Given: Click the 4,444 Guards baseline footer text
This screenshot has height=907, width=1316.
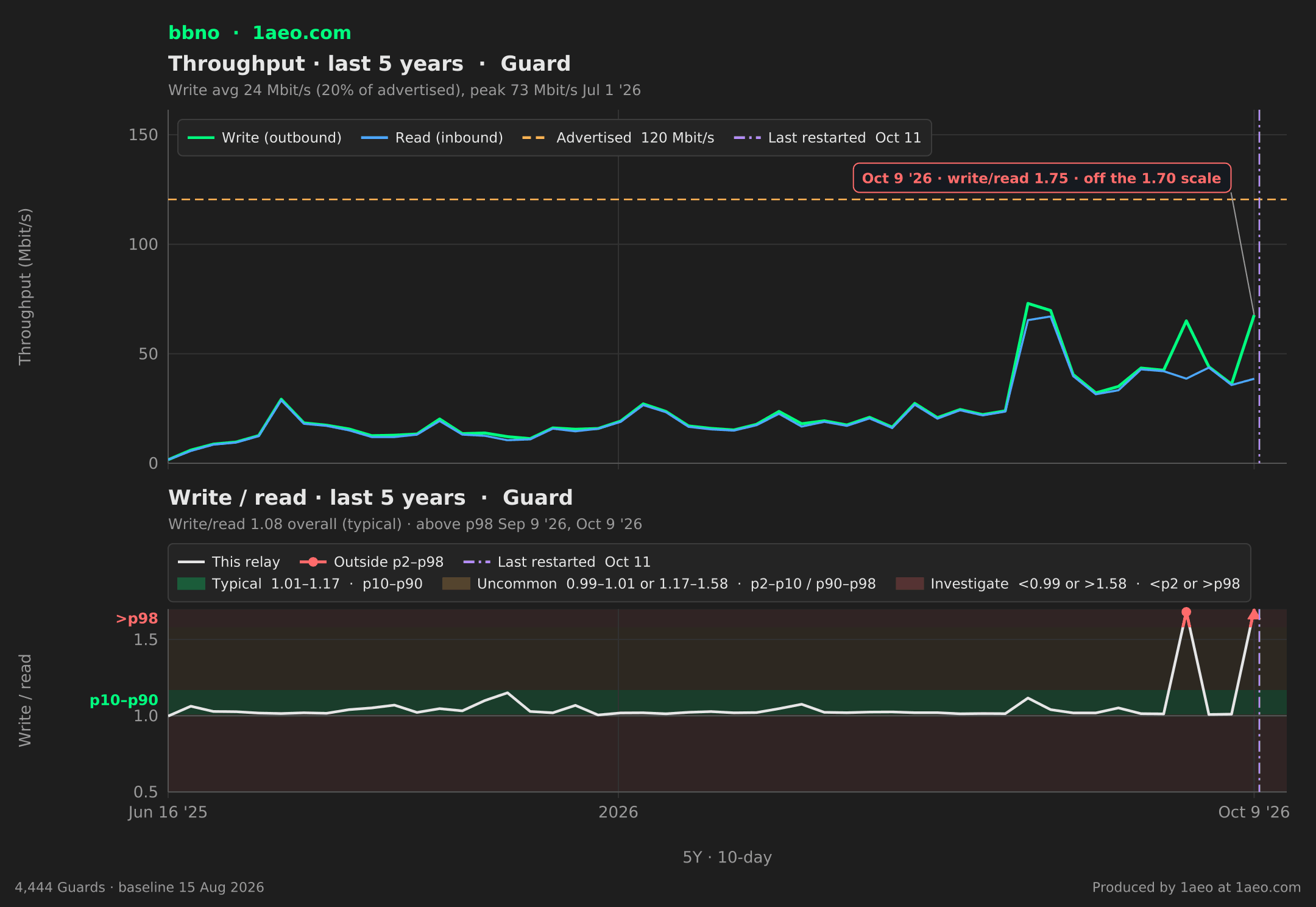Looking at the screenshot, I should (140, 887).
